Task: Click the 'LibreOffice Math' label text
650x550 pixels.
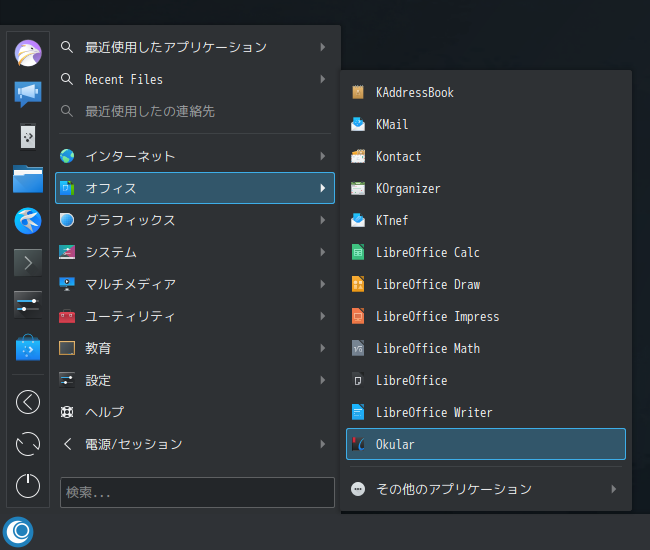Action: [428, 349]
